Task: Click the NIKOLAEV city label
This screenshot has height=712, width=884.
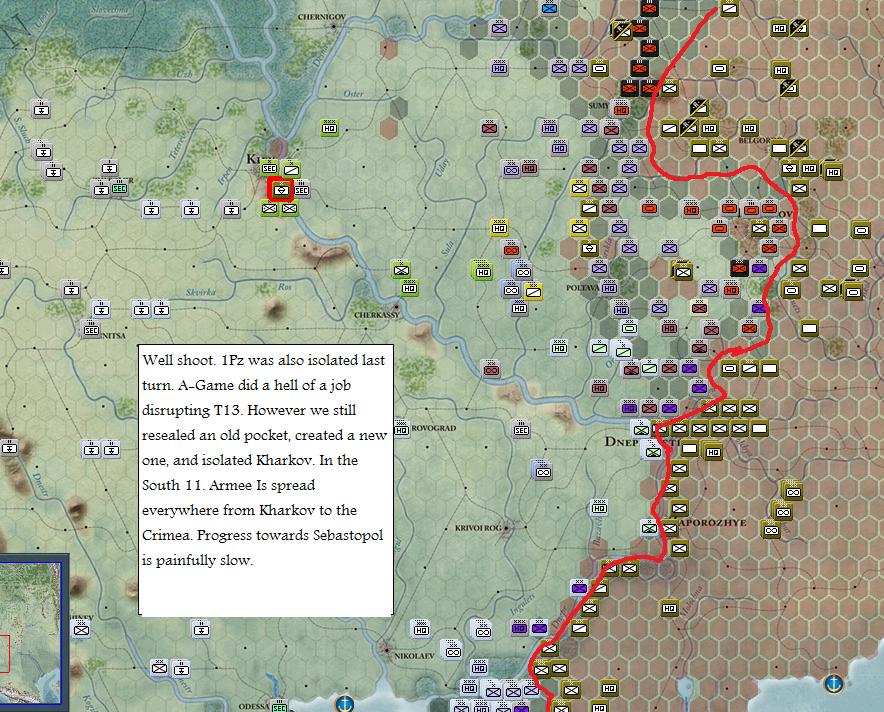Action: 414,656
